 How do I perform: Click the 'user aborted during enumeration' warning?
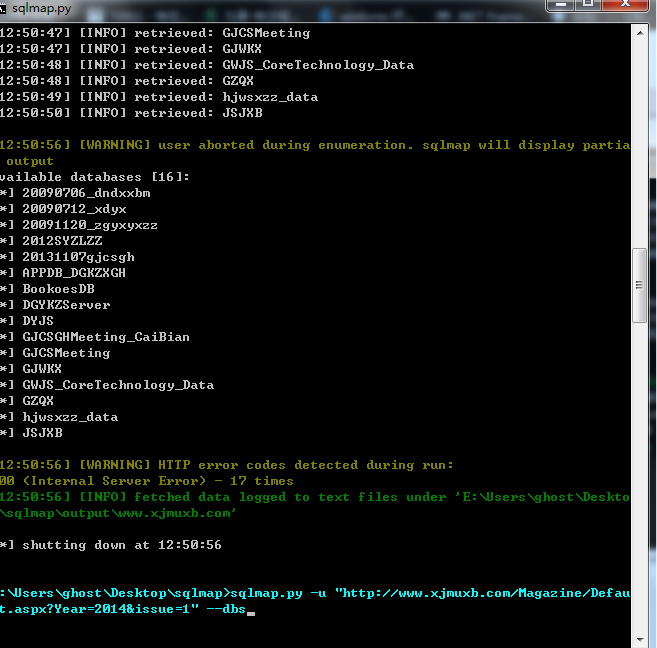315,145
